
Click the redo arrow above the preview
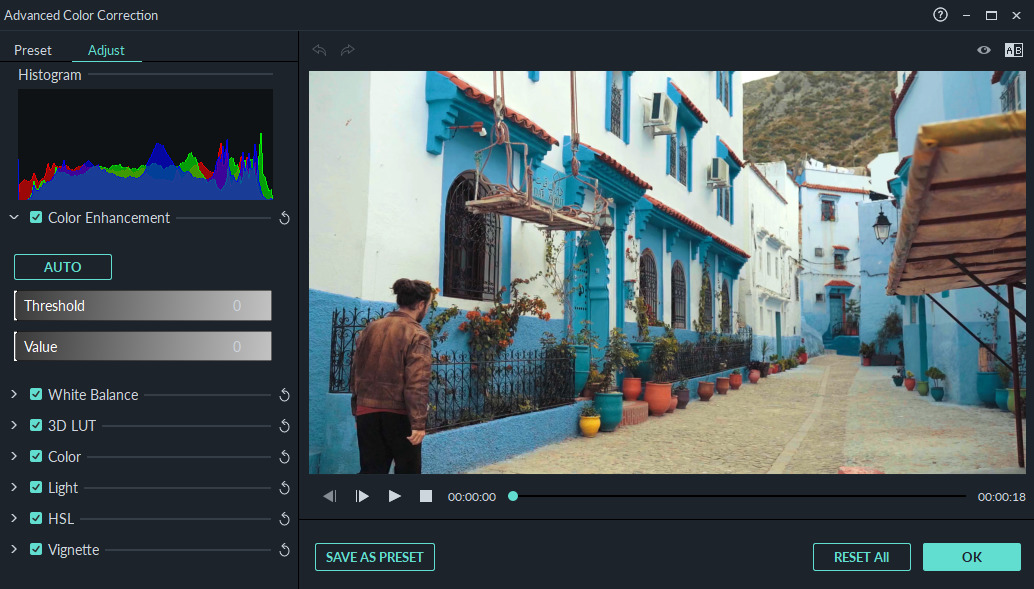pos(346,50)
